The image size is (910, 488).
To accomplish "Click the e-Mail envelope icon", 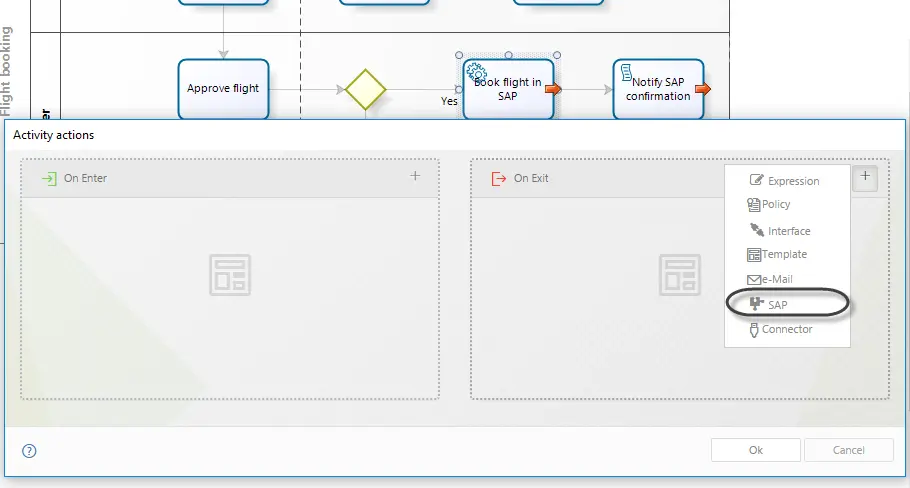I will 753,280.
